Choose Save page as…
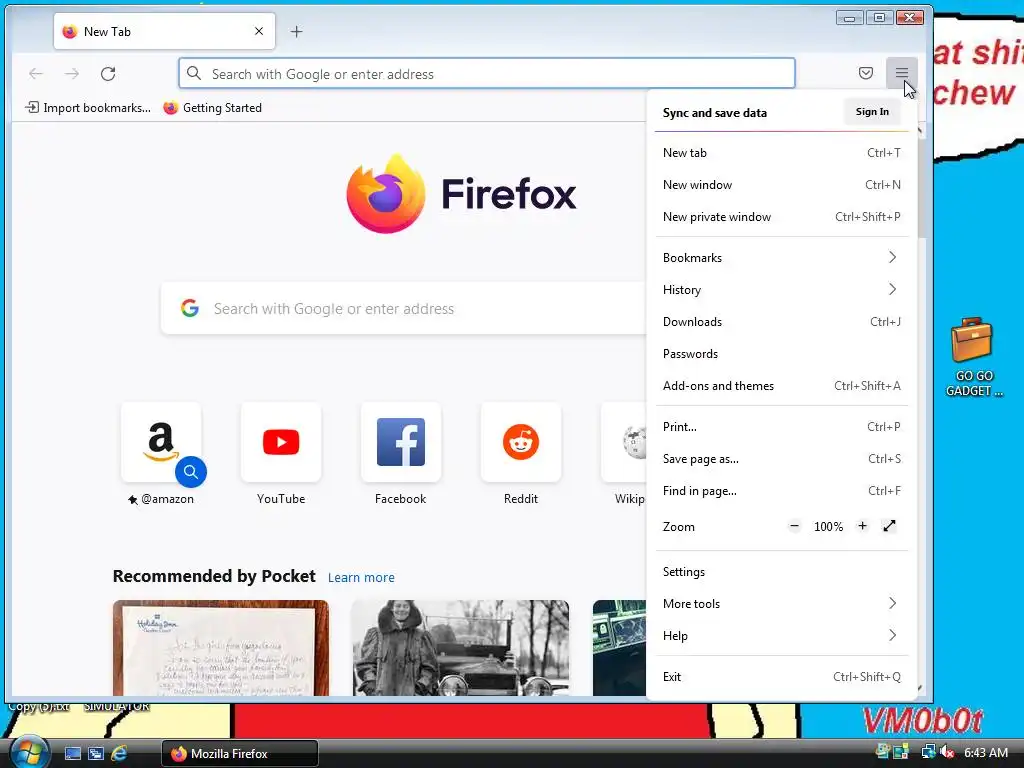Screen dimensions: 1024x768 pos(781,459)
